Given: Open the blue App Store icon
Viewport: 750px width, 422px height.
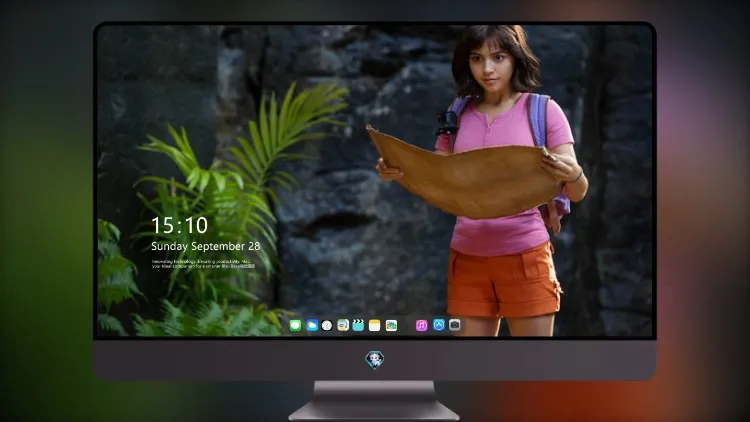Looking at the screenshot, I should [x=439, y=325].
